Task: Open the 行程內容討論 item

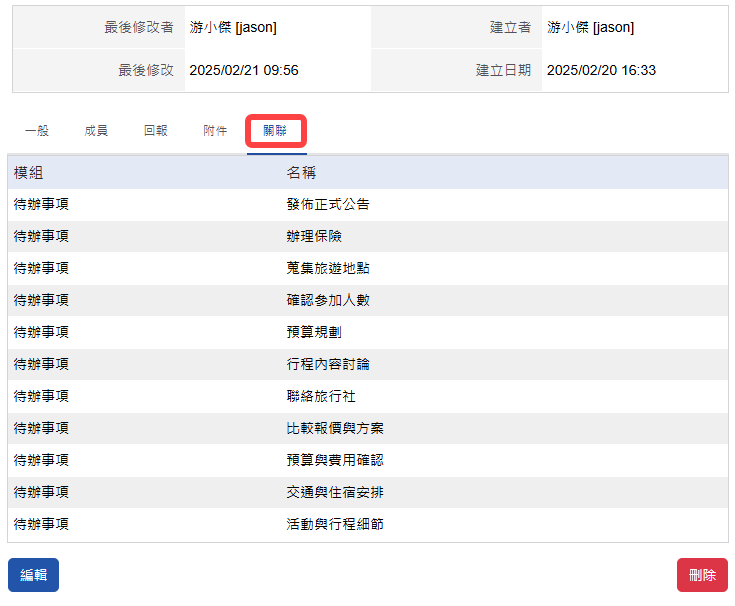Action: [328, 364]
